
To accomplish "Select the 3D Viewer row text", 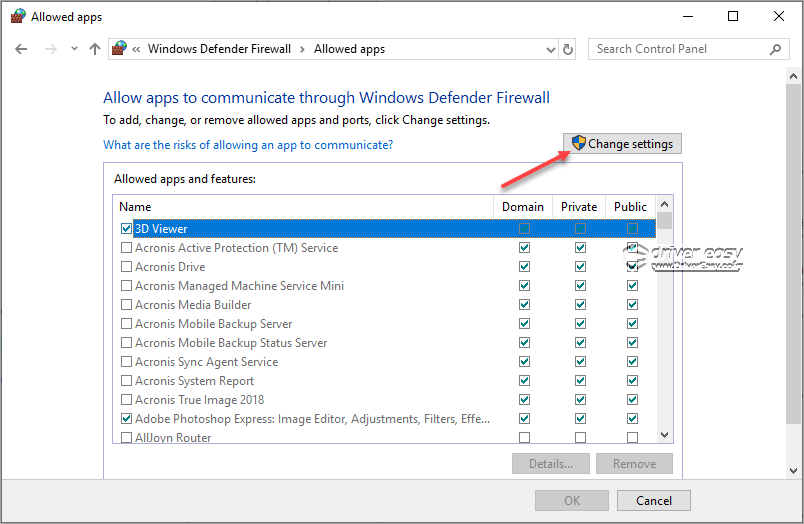I will (161, 229).
